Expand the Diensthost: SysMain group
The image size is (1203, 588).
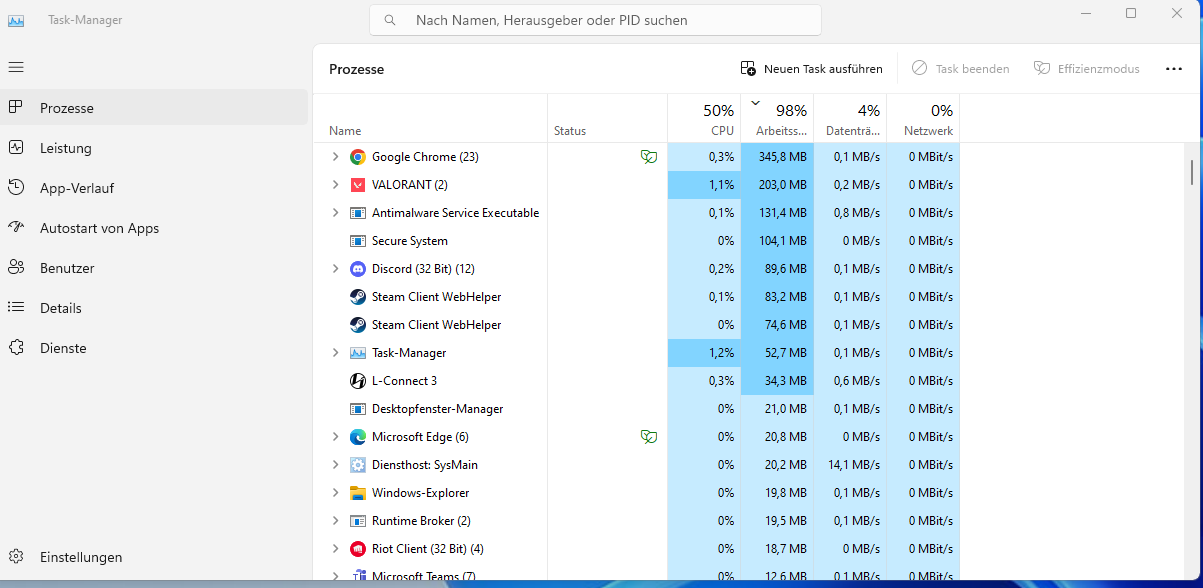[335, 465]
